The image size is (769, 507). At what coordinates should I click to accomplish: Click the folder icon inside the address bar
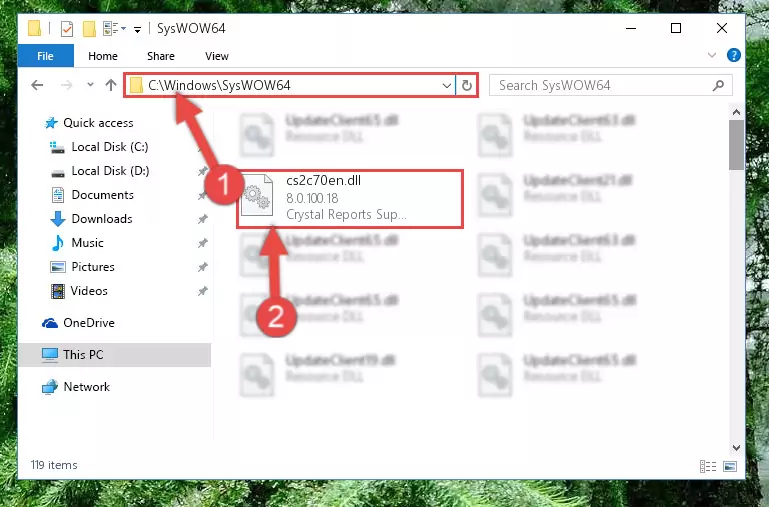[x=136, y=86]
